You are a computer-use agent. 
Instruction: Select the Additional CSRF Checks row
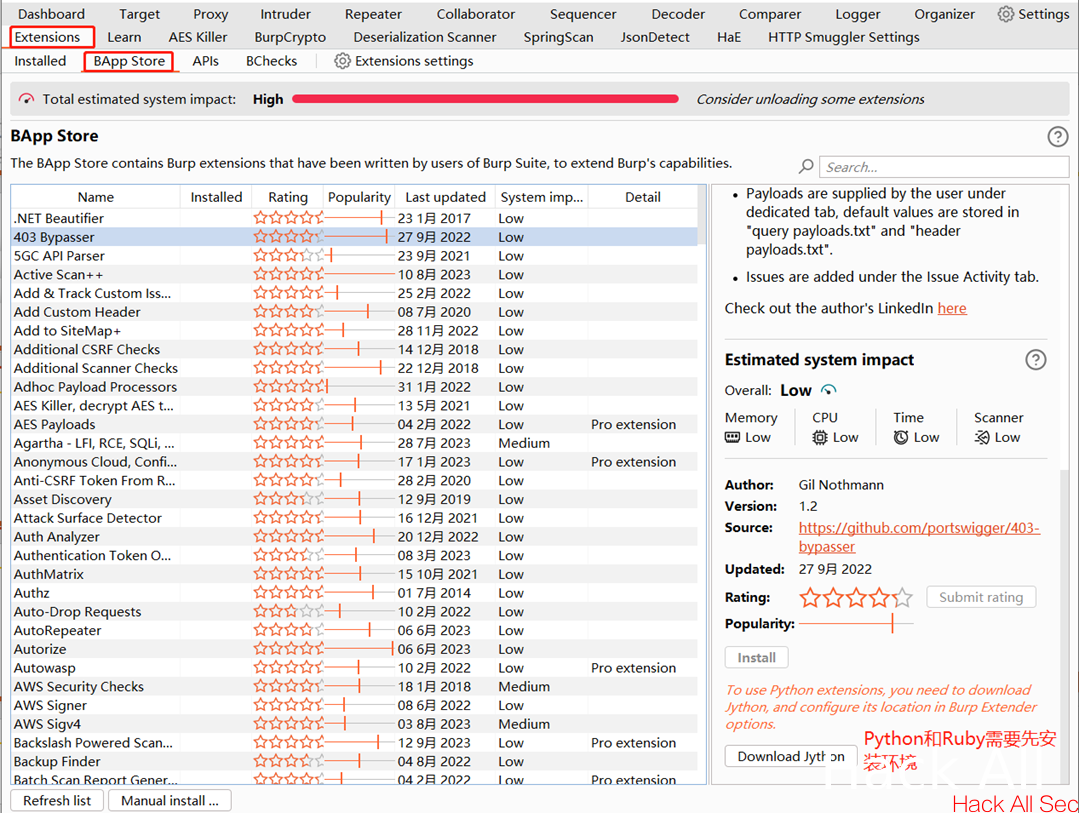click(x=354, y=349)
